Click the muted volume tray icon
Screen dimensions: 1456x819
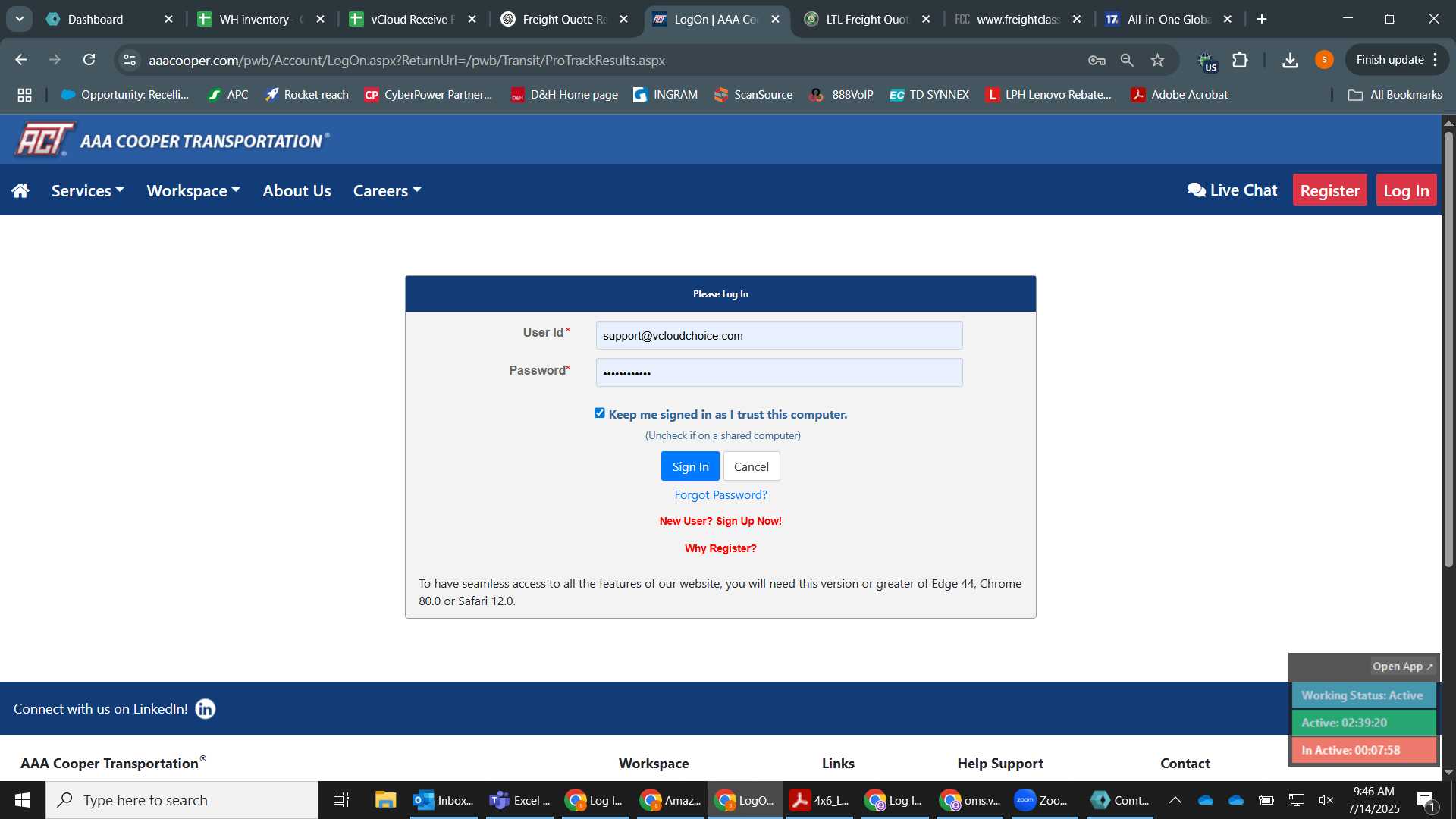(1326, 800)
